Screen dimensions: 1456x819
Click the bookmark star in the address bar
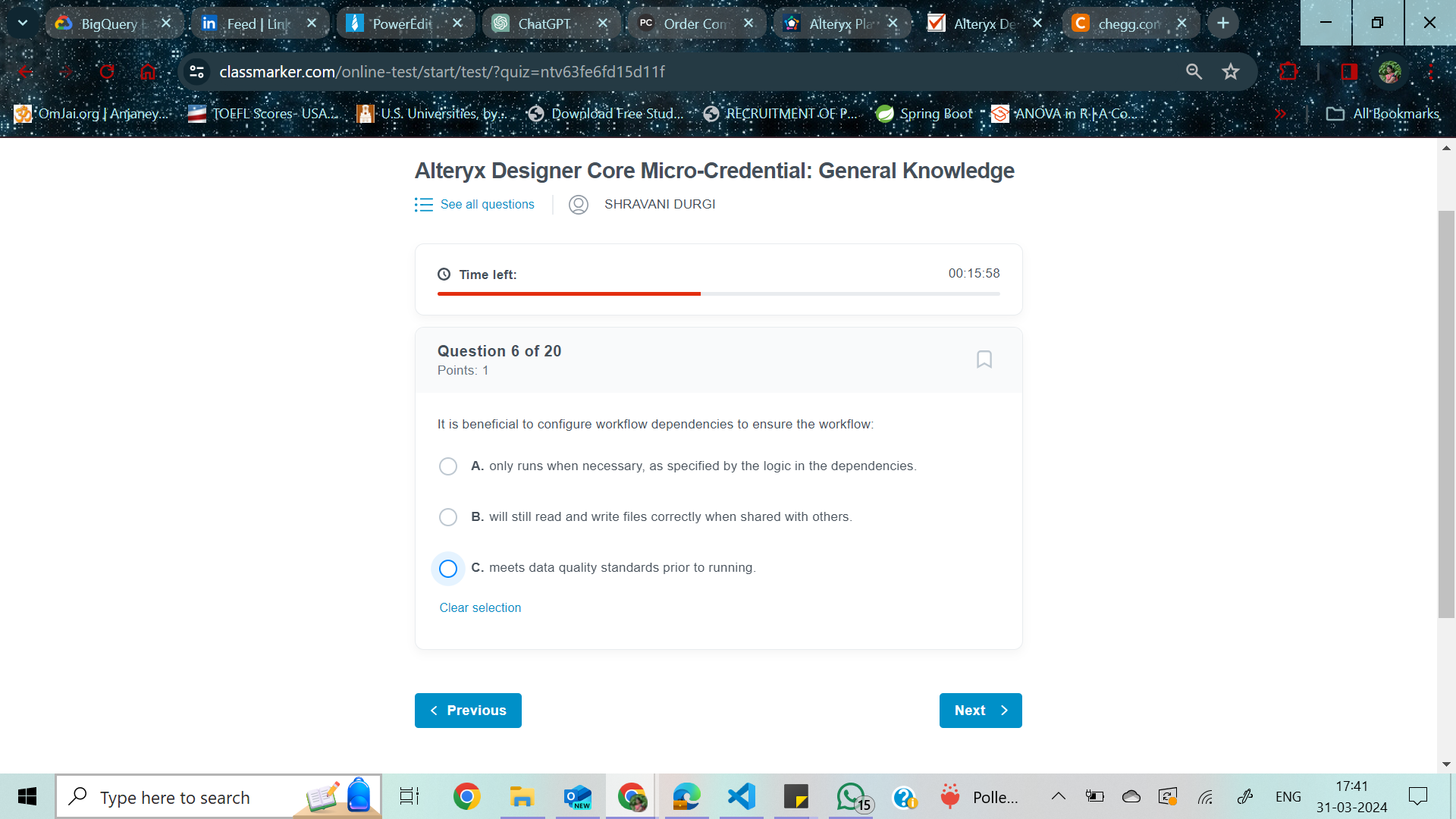[x=1230, y=71]
